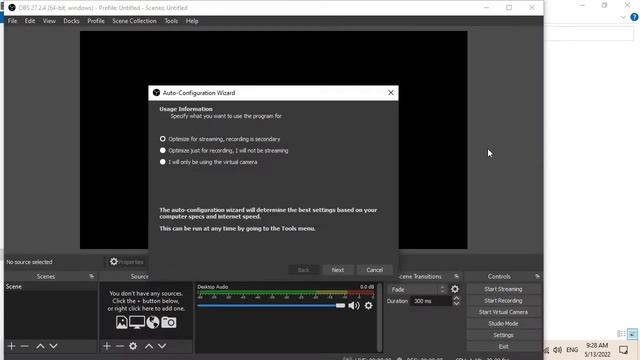Remove selected source with minus icon
This screenshot has height=360, width=640.
tap(120, 346)
